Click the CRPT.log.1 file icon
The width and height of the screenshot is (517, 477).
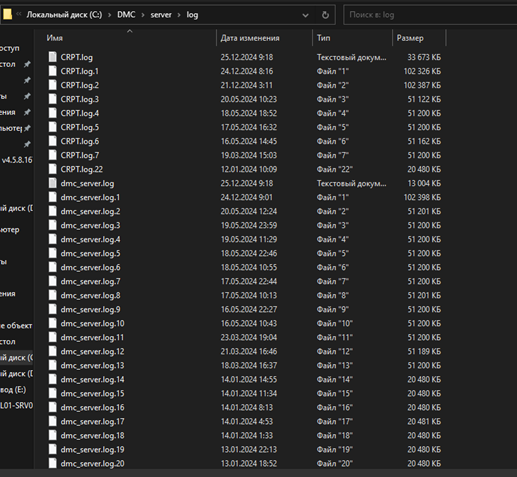52,71
